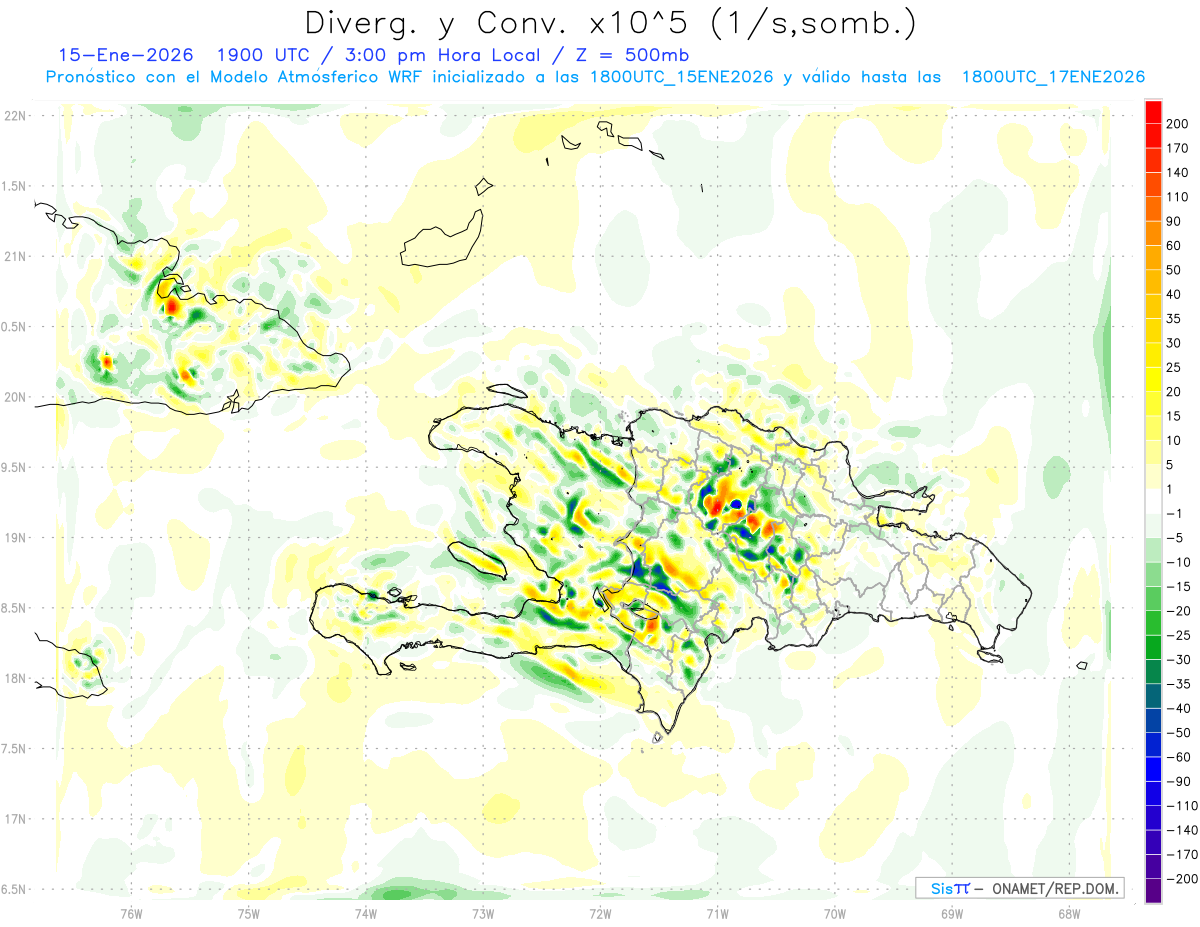Click the "75W" longitude label
The image size is (1200, 927).
pyautogui.click(x=249, y=913)
